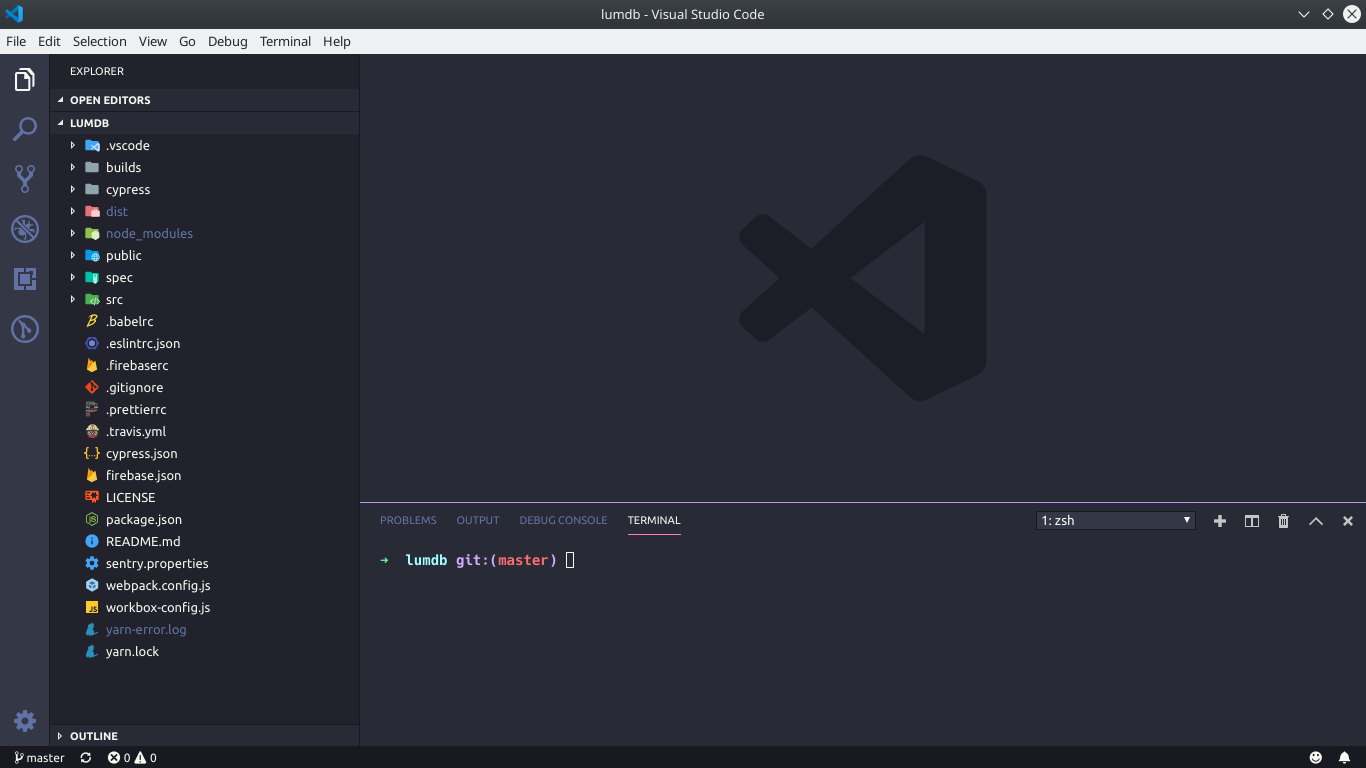This screenshot has width=1366, height=768.
Task: Click the synchronize changes icon in status bar
Action: pyautogui.click(x=86, y=758)
